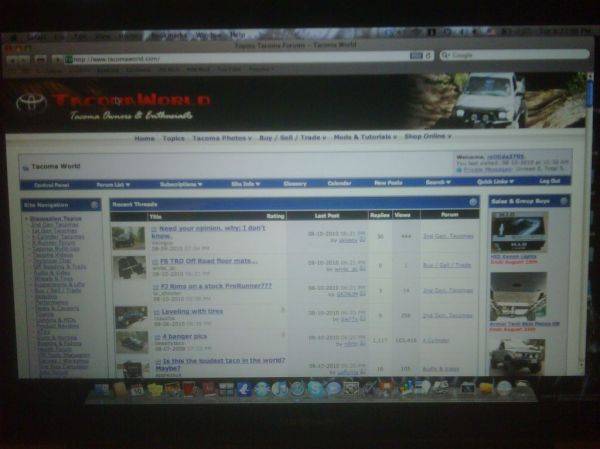Click the Home menu item
This screenshot has height=449, width=600.
click(x=145, y=139)
